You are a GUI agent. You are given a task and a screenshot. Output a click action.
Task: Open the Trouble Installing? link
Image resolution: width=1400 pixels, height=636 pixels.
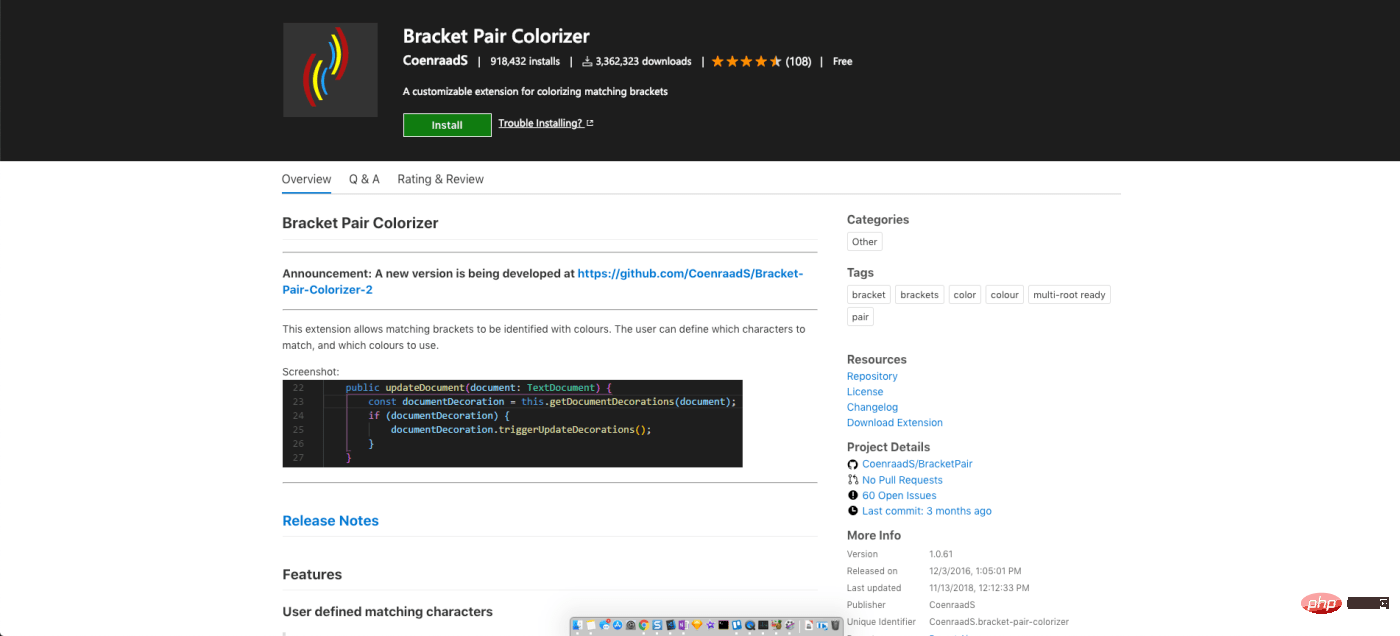coord(540,123)
